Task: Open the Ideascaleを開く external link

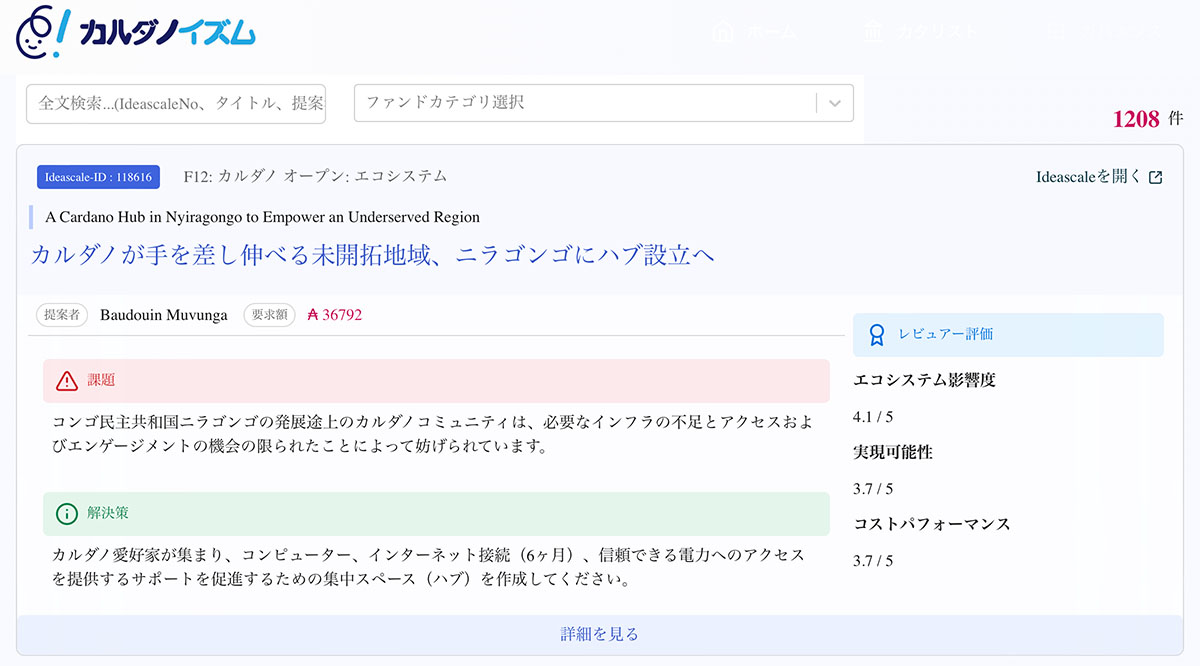Action: pos(1099,177)
